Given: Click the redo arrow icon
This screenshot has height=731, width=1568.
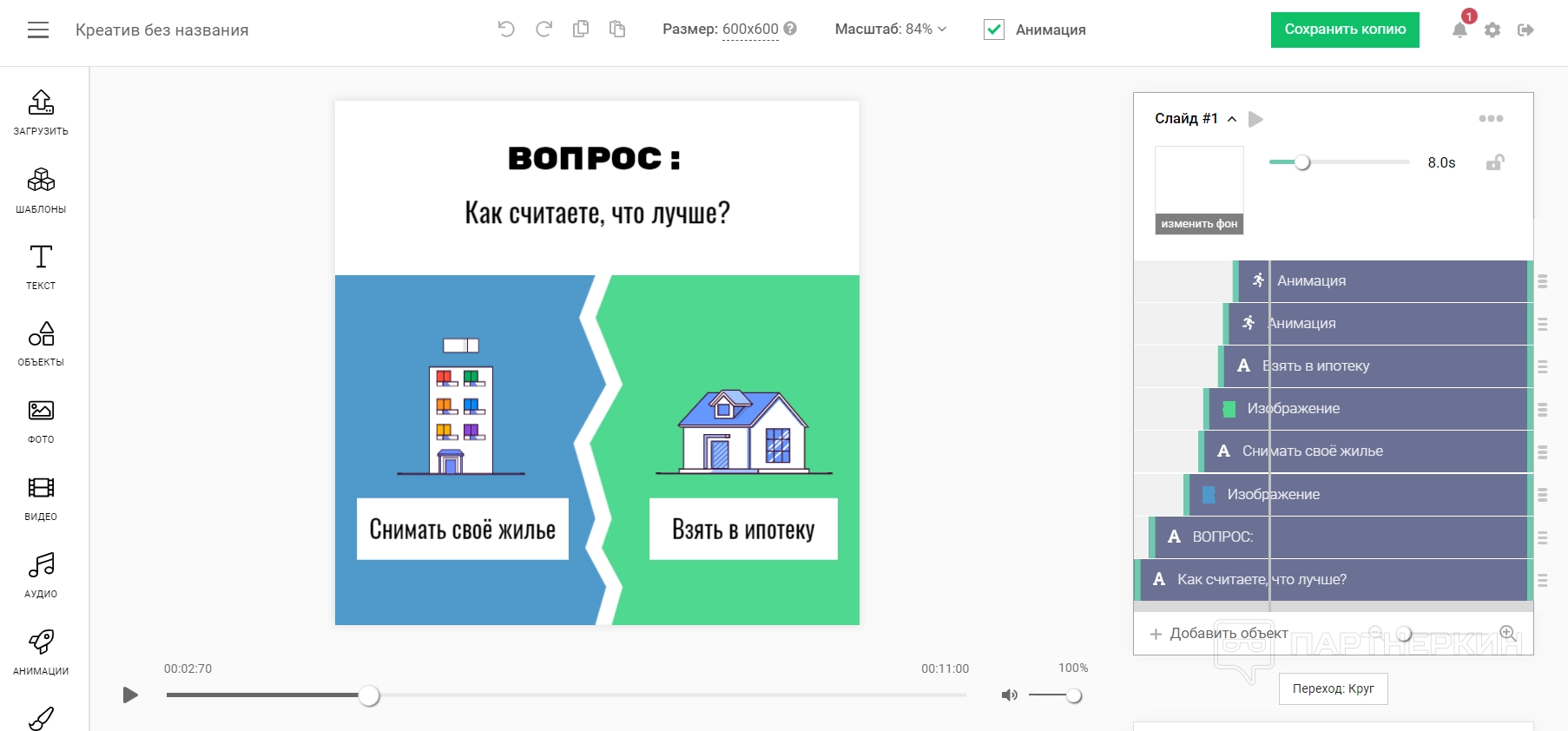Looking at the screenshot, I should pos(544,30).
